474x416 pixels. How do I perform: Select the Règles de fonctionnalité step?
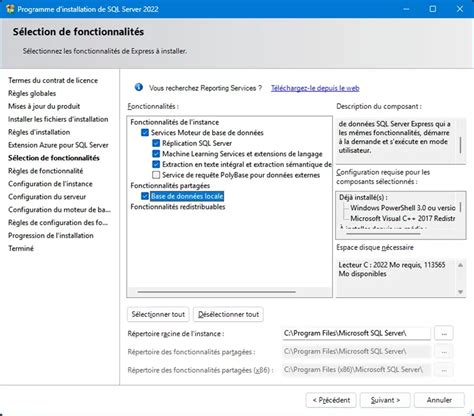point(46,171)
